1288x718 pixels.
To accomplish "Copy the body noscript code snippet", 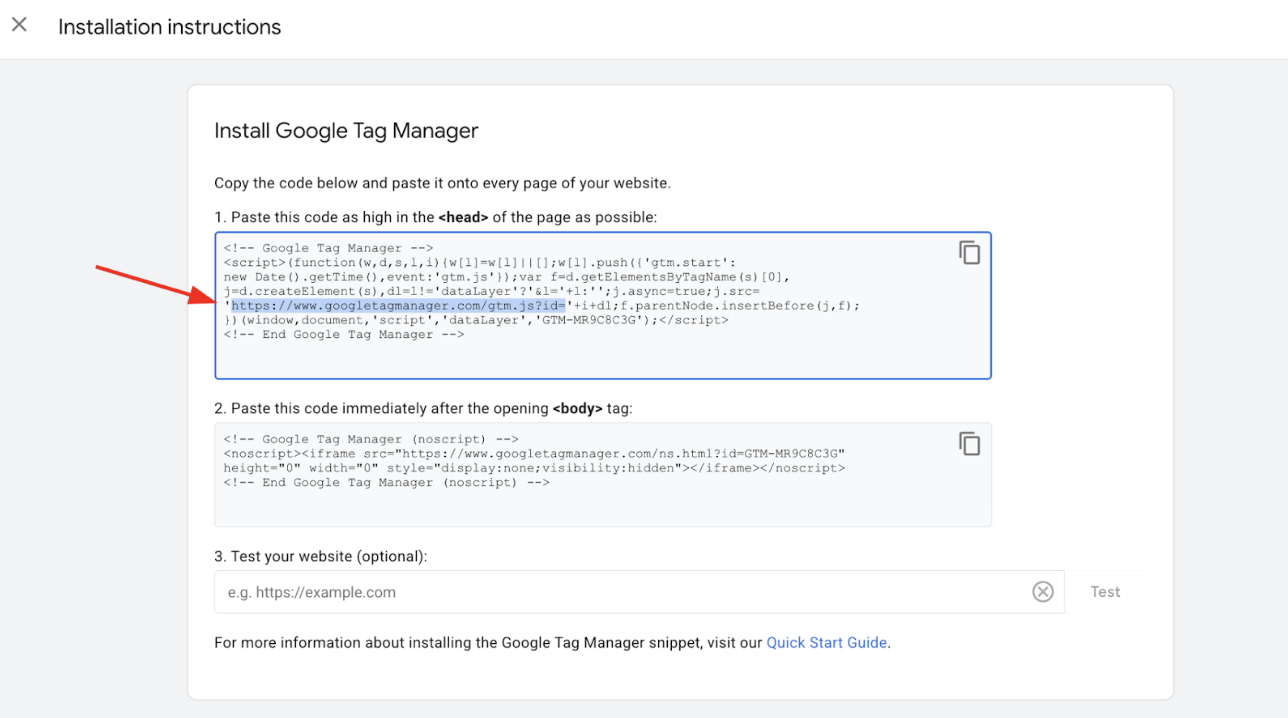I will [969, 444].
